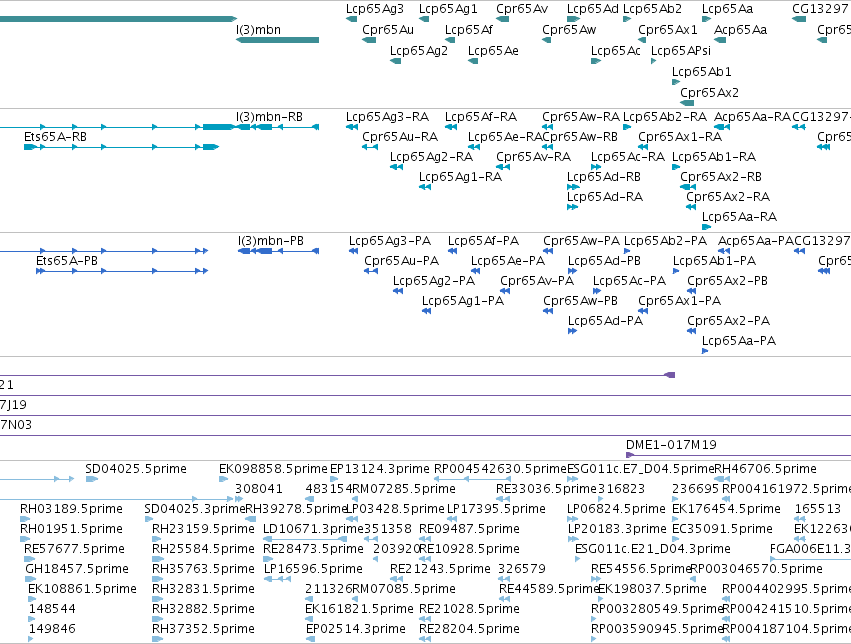Select the Lcp65Ad-RB transcript label
Image resolution: width=851 pixels, height=644 pixels.
pos(604,177)
